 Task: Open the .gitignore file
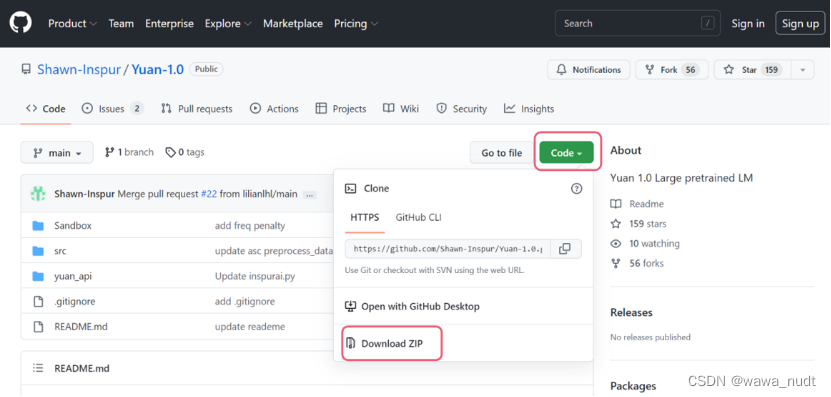(75, 302)
